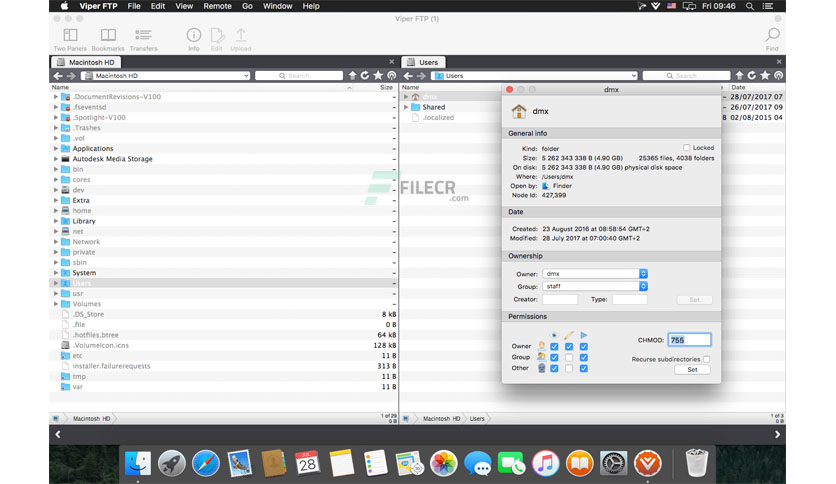
Task: Click previous screenshot arrow at bottom left
Action: point(58,434)
